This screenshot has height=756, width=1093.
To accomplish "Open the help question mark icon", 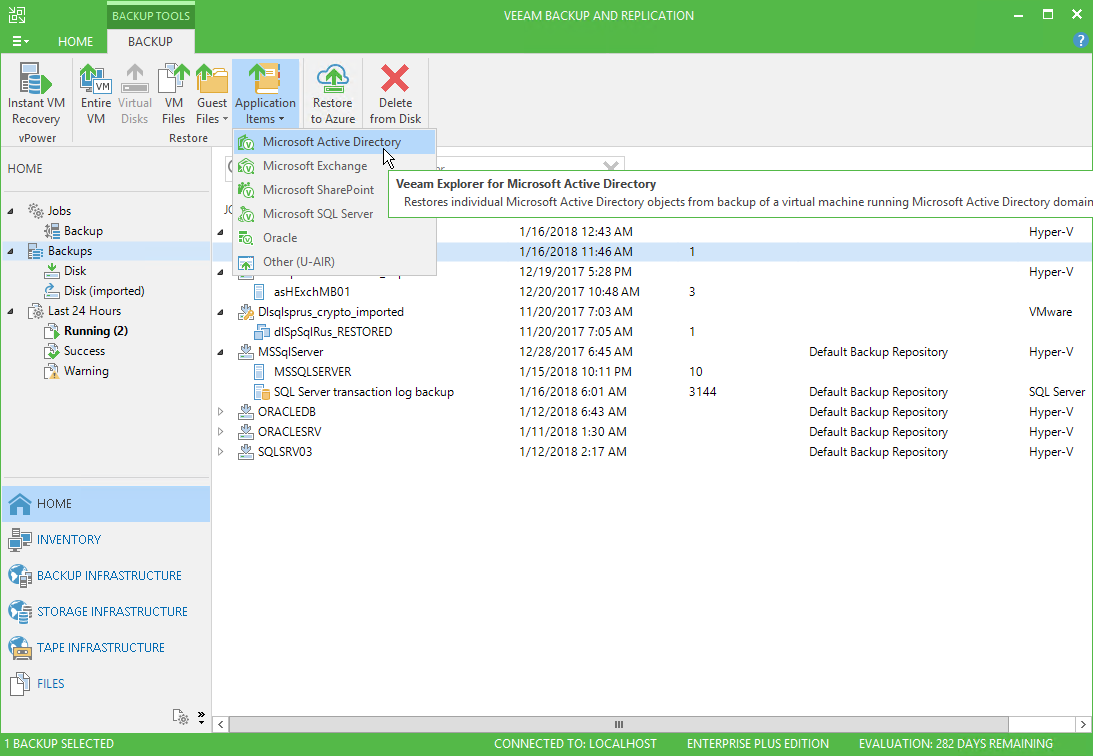I will tap(1080, 40).
